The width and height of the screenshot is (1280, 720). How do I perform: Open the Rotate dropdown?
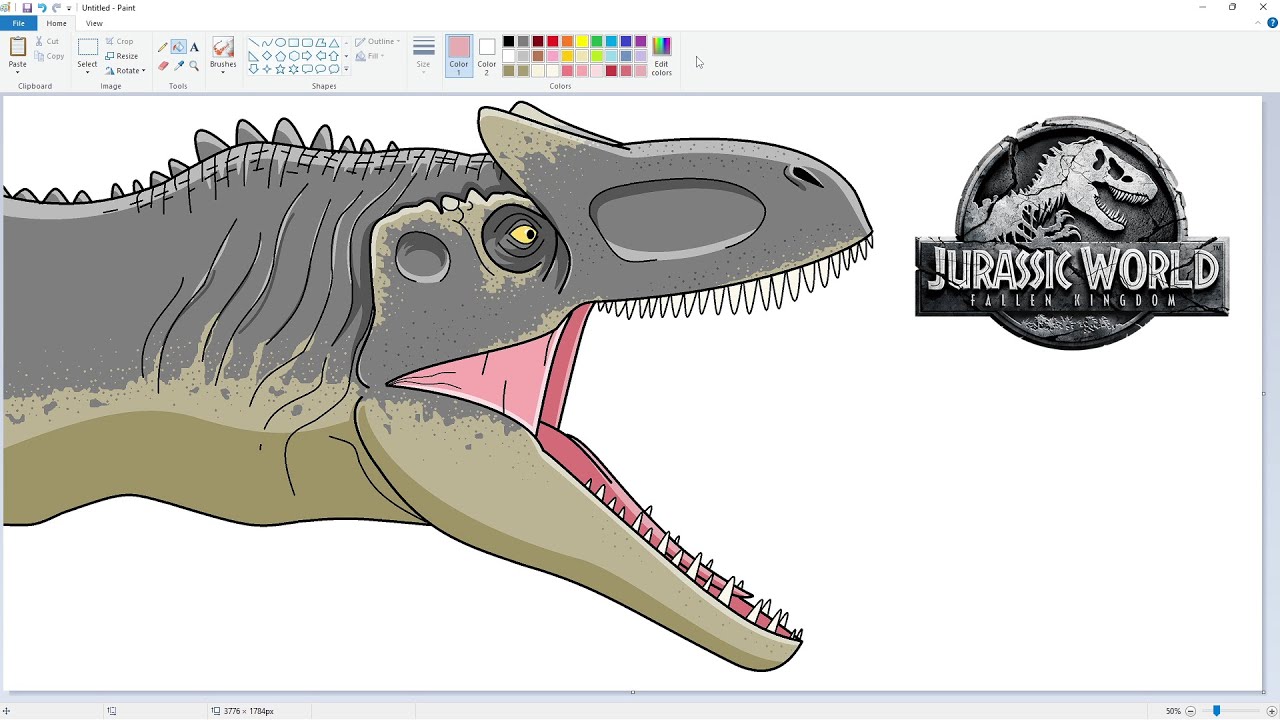[x=126, y=71]
